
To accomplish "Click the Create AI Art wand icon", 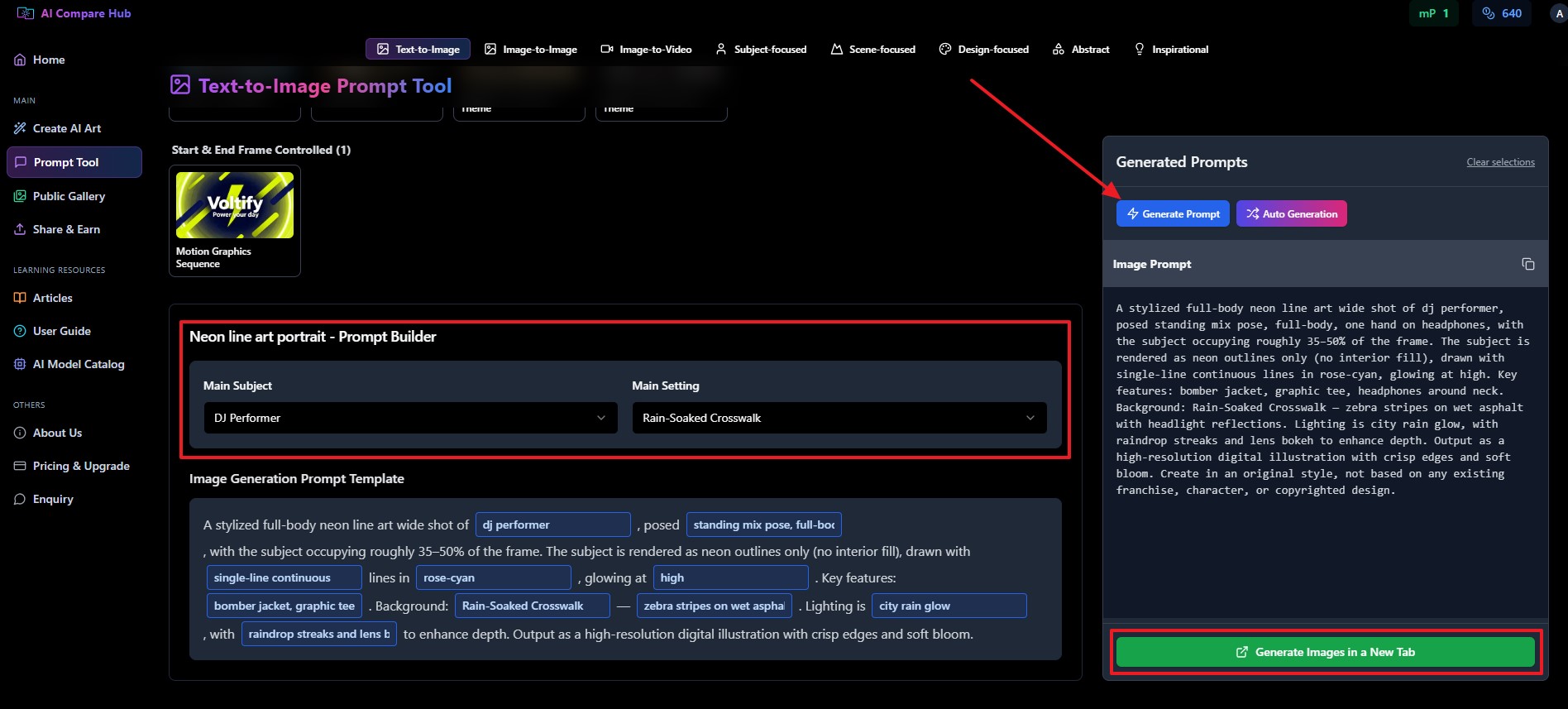I will [x=20, y=128].
